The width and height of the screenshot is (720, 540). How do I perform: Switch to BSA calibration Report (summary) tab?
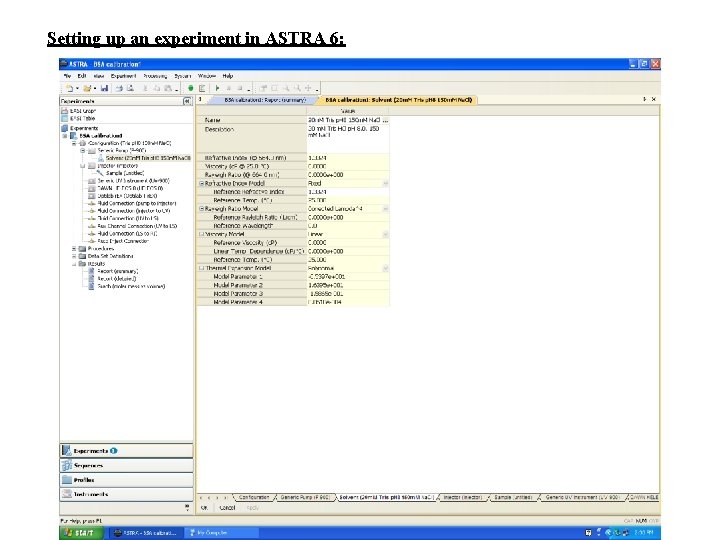264,100
